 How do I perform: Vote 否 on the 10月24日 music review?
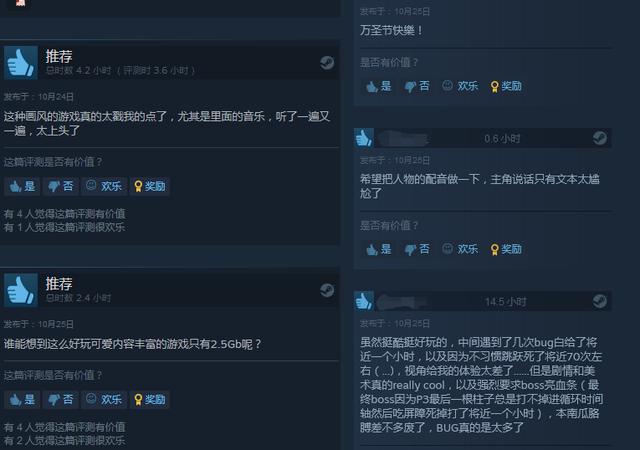pos(61,187)
